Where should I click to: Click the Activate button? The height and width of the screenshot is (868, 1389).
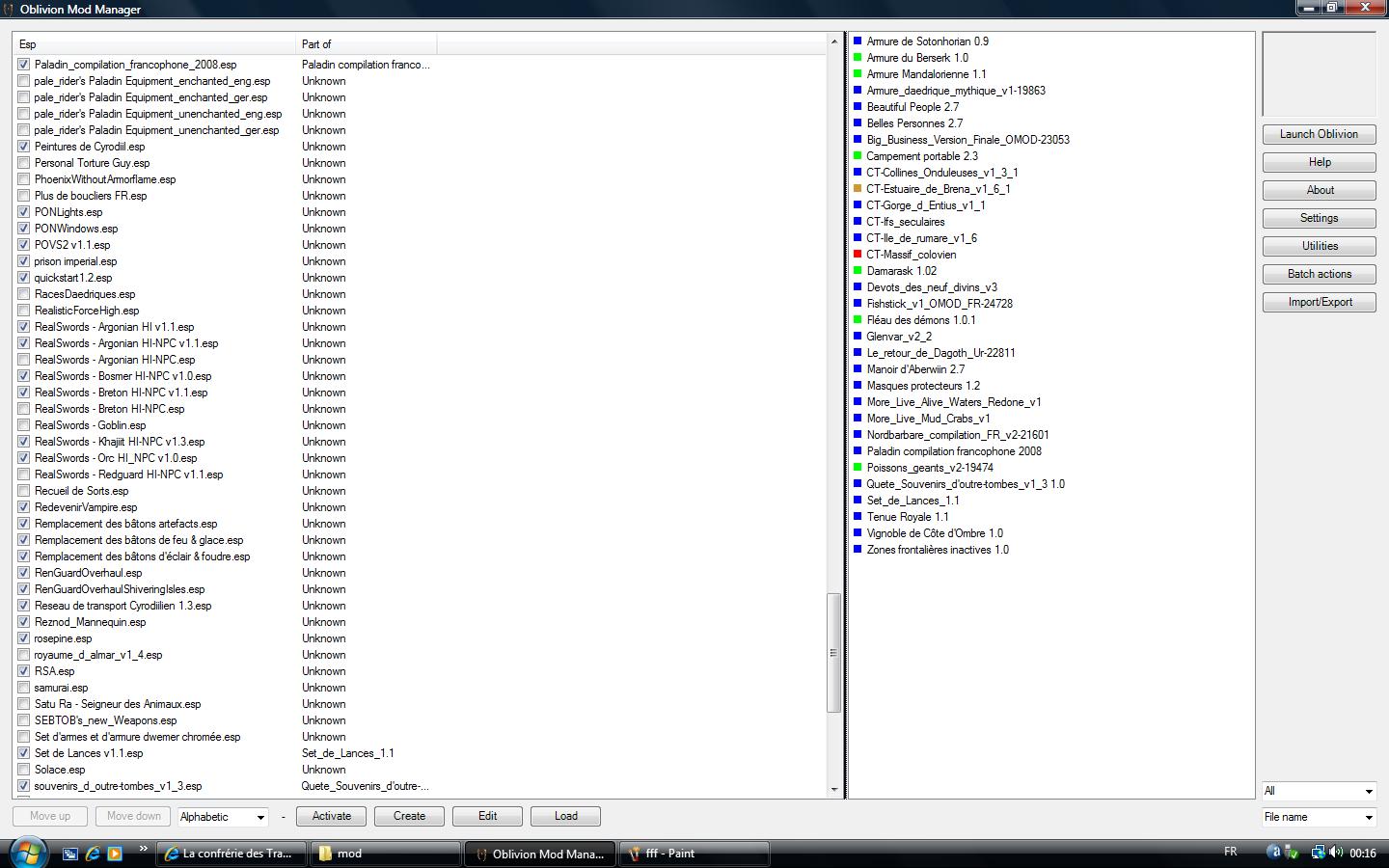[332, 817]
